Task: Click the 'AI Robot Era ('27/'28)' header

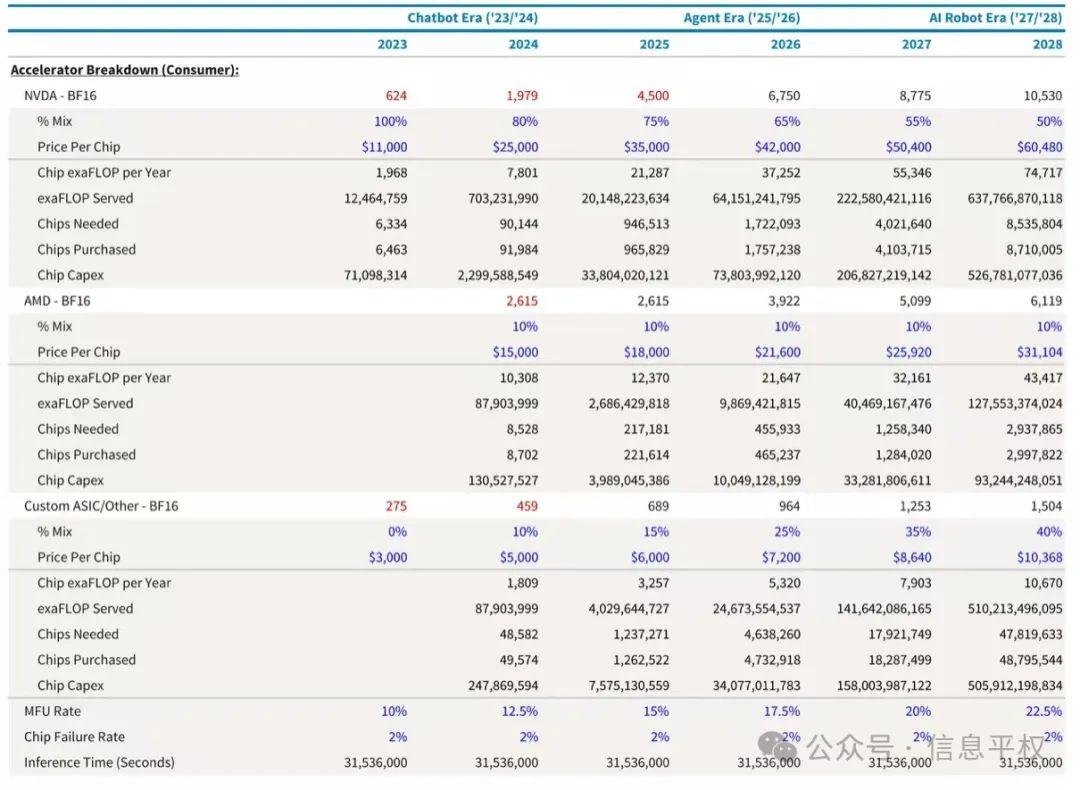Action: [996, 18]
